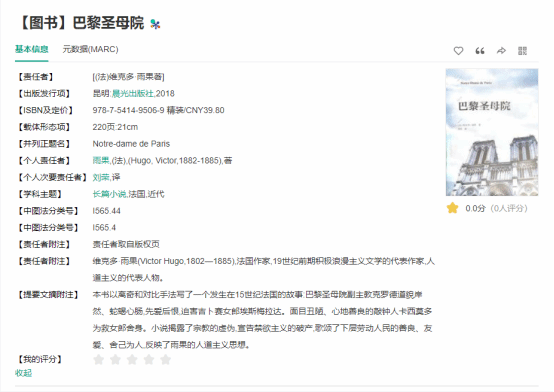Switch to the 基本信息 tab

coord(31,49)
